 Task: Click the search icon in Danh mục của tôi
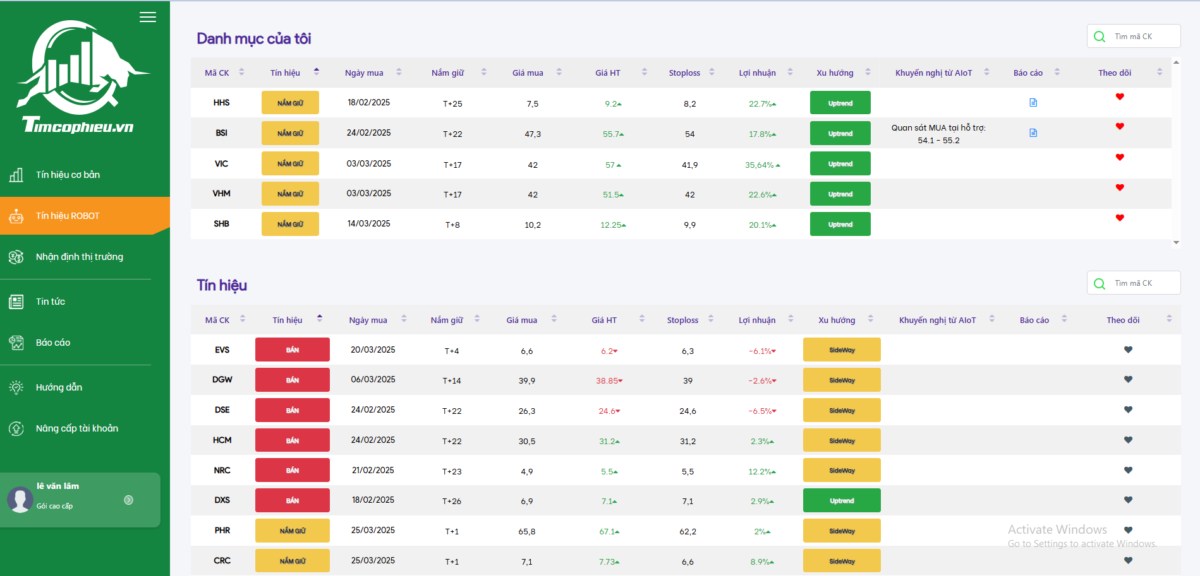[1100, 36]
